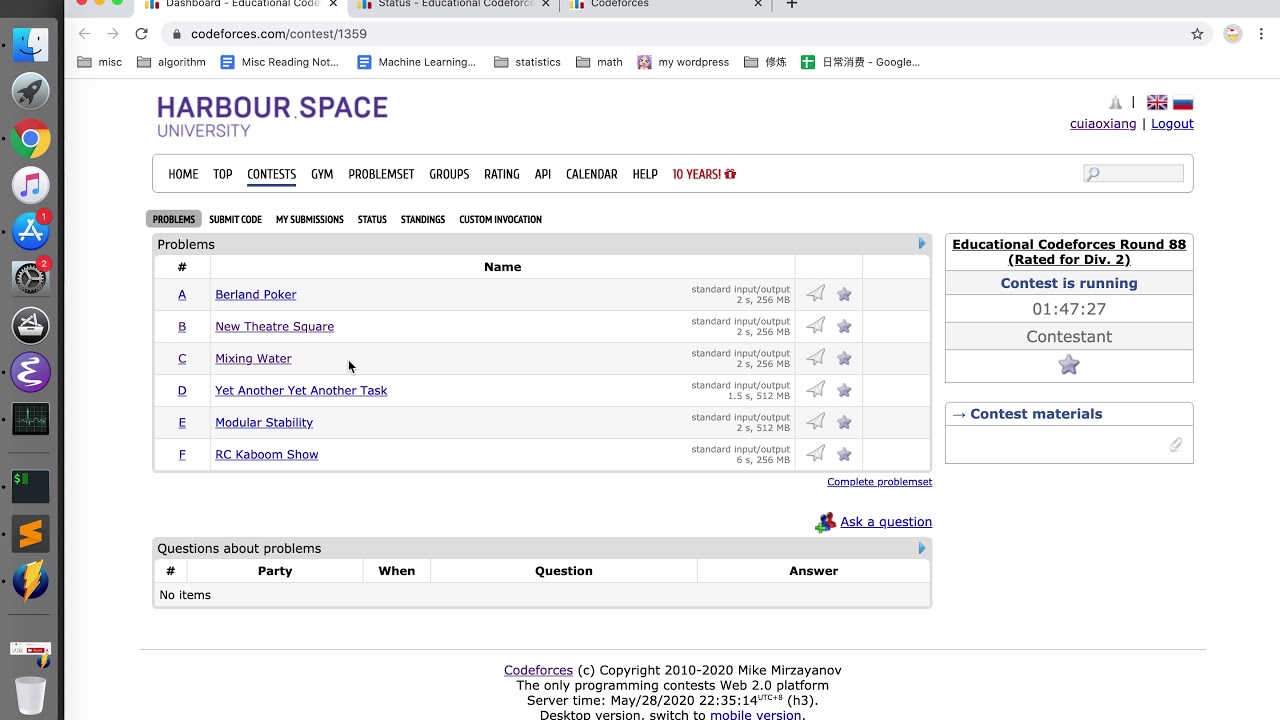Viewport: 1280px width, 720px height.
Task: Click the site search box
Action: tap(1133, 174)
